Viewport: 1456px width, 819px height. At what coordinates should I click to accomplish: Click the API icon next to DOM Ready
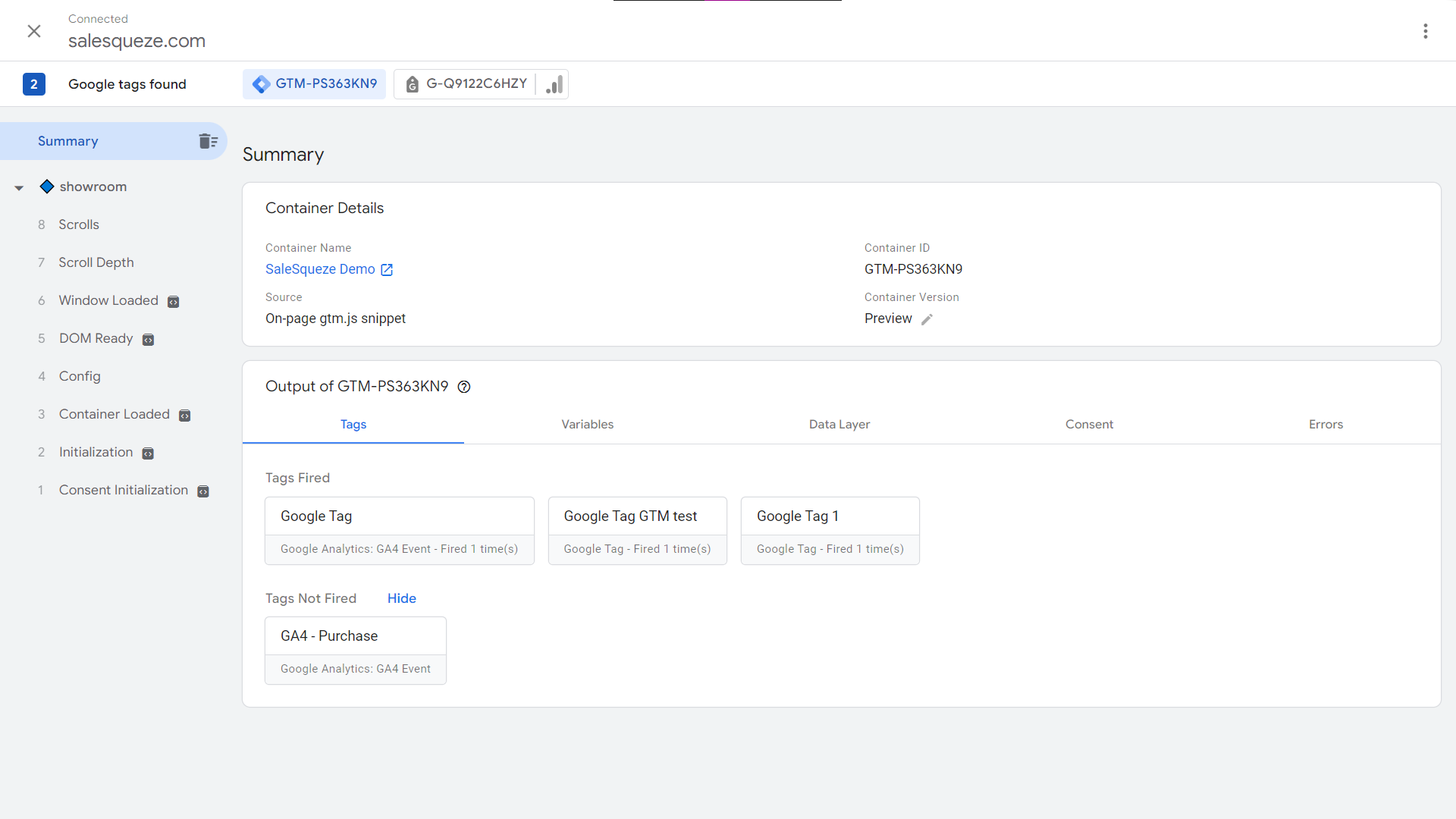pyautogui.click(x=149, y=340)
